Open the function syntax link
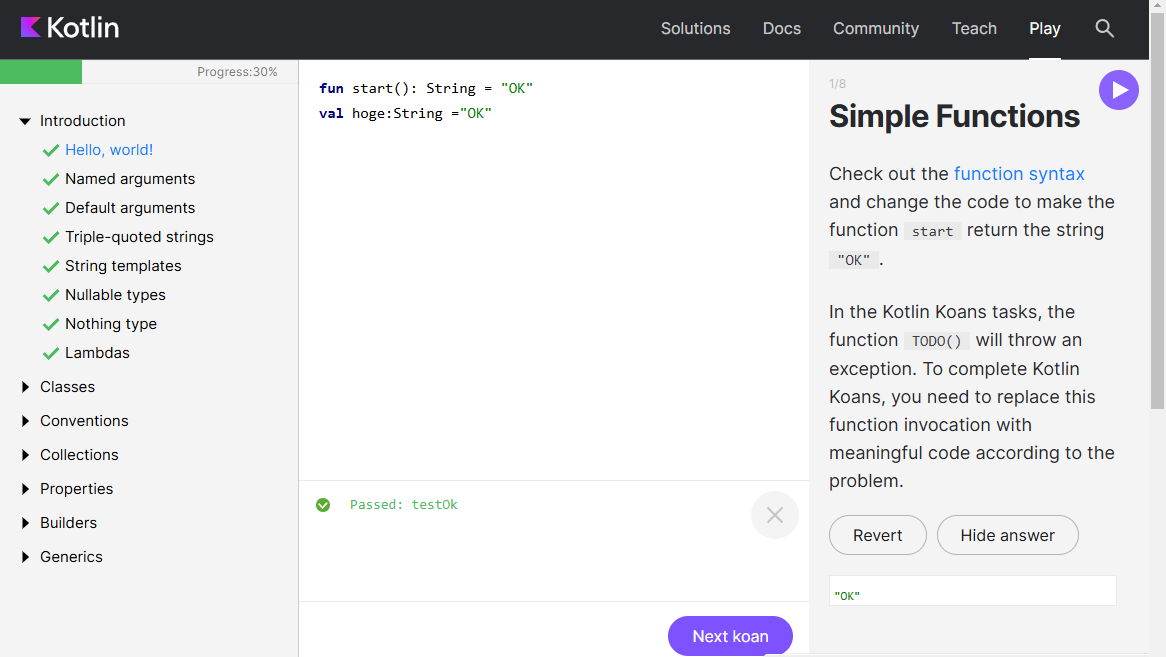Screen dimensions: 1166x657 [1019, 174]
